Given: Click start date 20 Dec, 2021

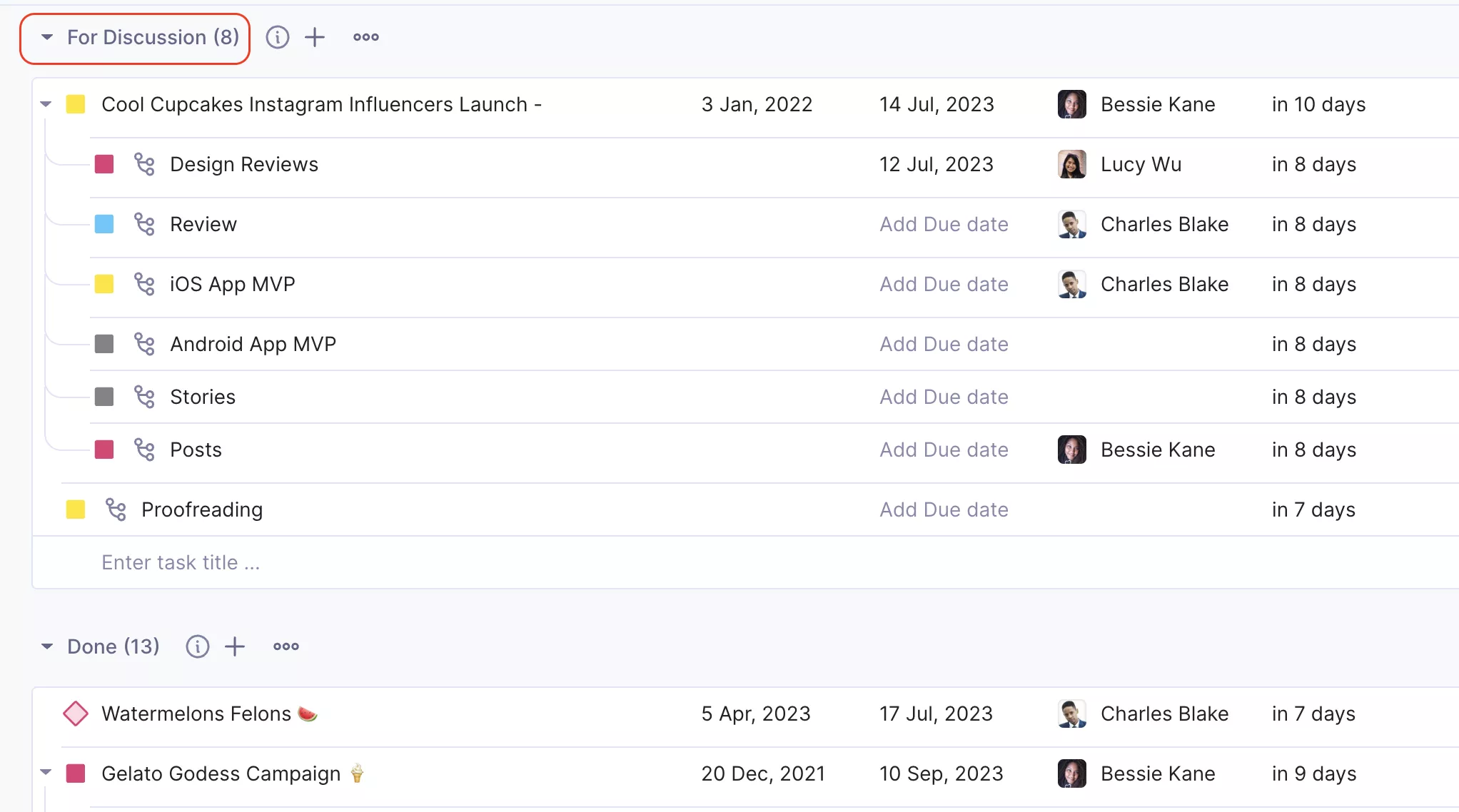Looking at the screenshot, I should click(x=763, y=773).
